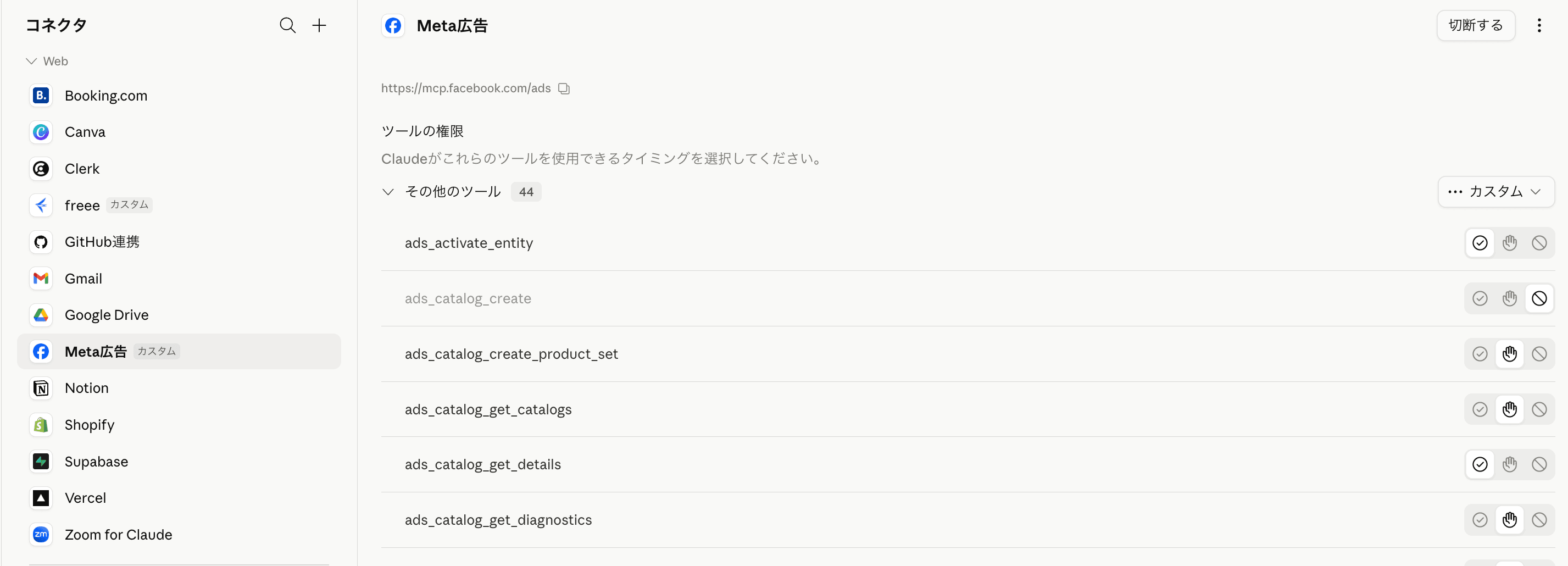This screenshot has height=566, width=1568.
Task: Click the 切断する disconnect button
Action: click(1476, 25)
